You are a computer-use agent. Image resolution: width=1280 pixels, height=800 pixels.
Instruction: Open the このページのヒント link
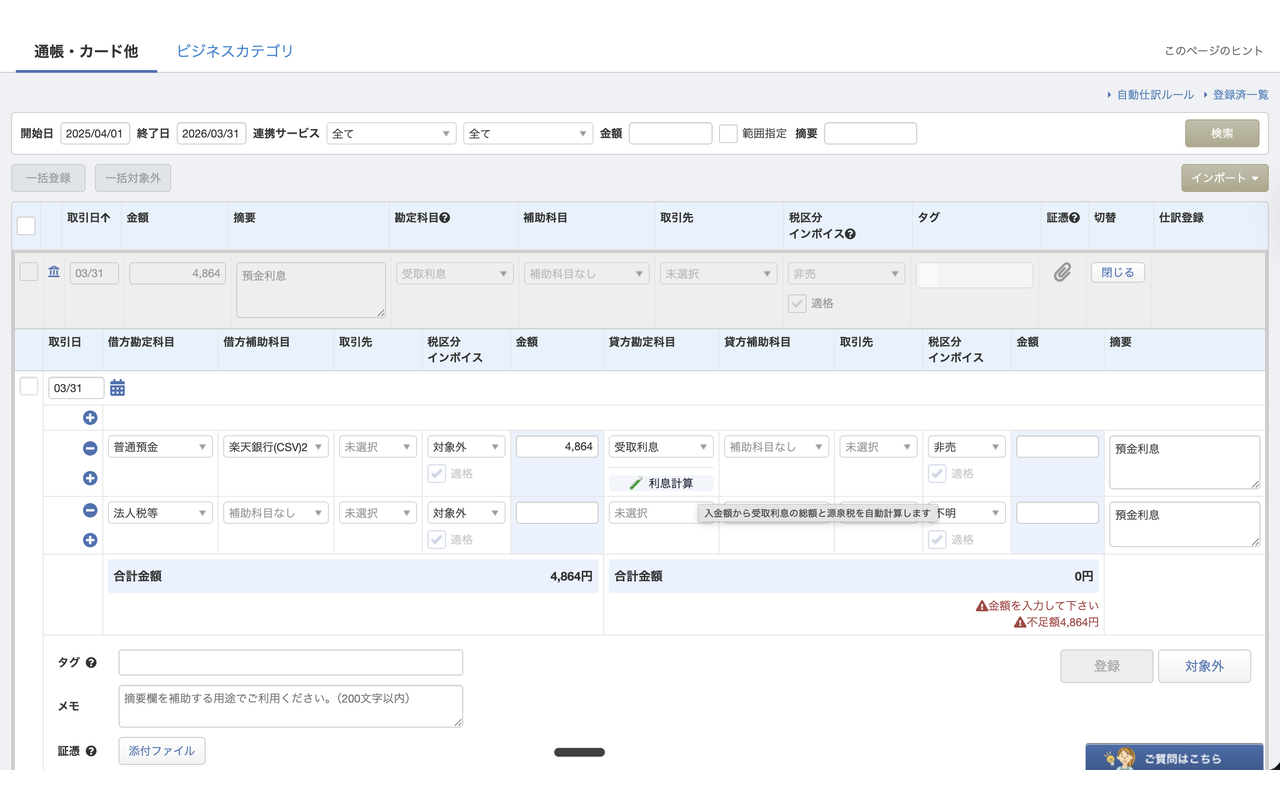pos(1214,51)
